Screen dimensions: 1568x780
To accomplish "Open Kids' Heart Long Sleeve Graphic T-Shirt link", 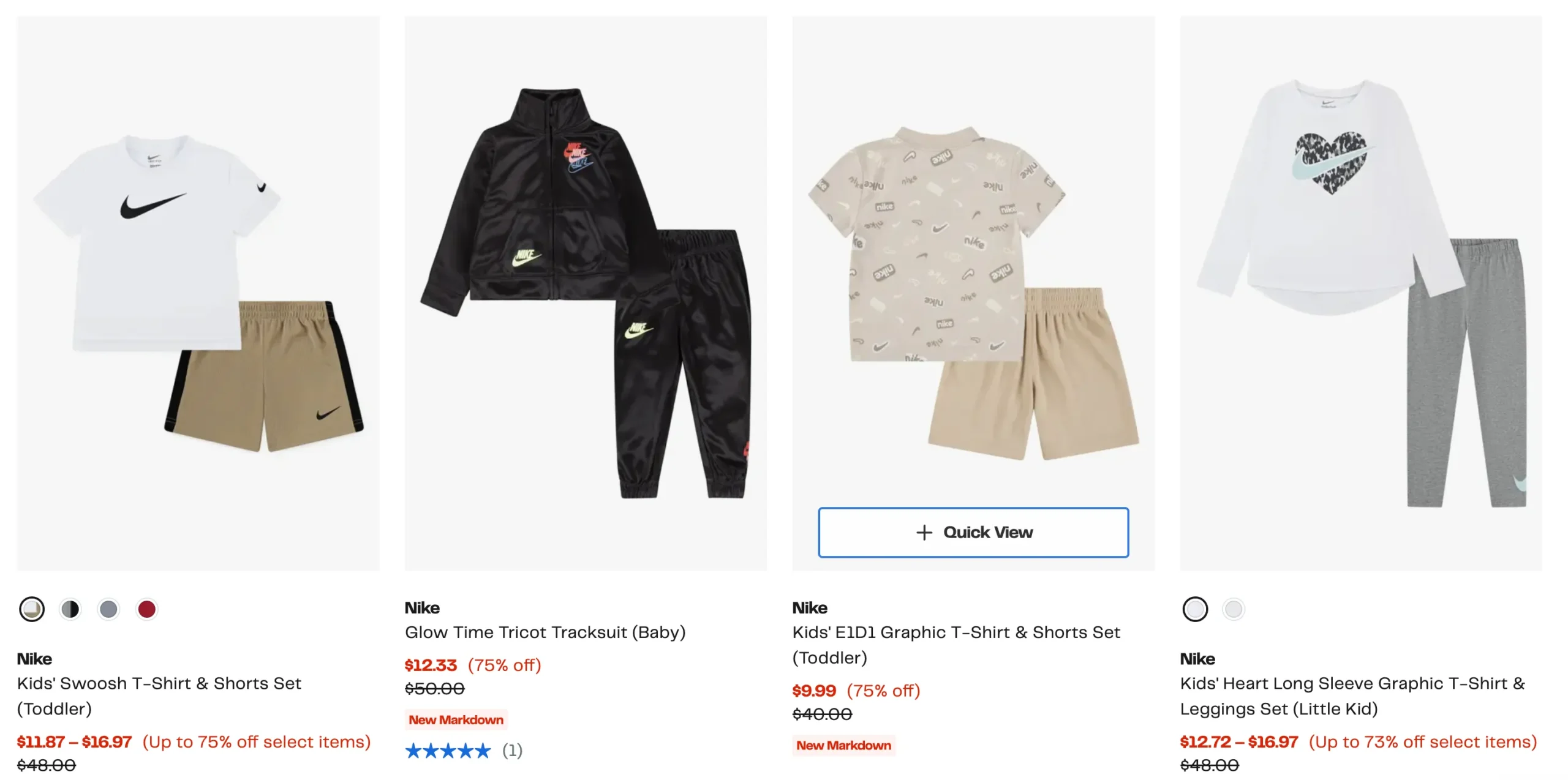I will [x=1352, y=696].
